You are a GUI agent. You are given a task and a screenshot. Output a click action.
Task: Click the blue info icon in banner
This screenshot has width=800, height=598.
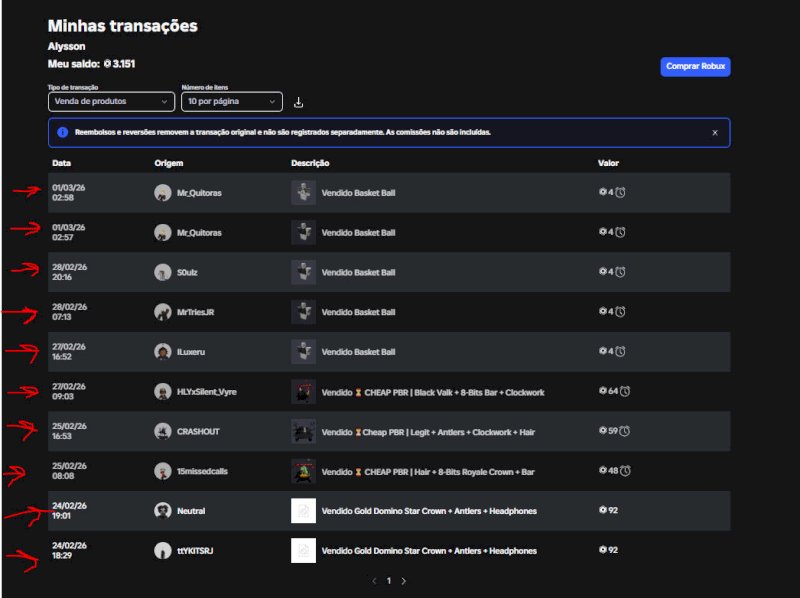[63, 132]
